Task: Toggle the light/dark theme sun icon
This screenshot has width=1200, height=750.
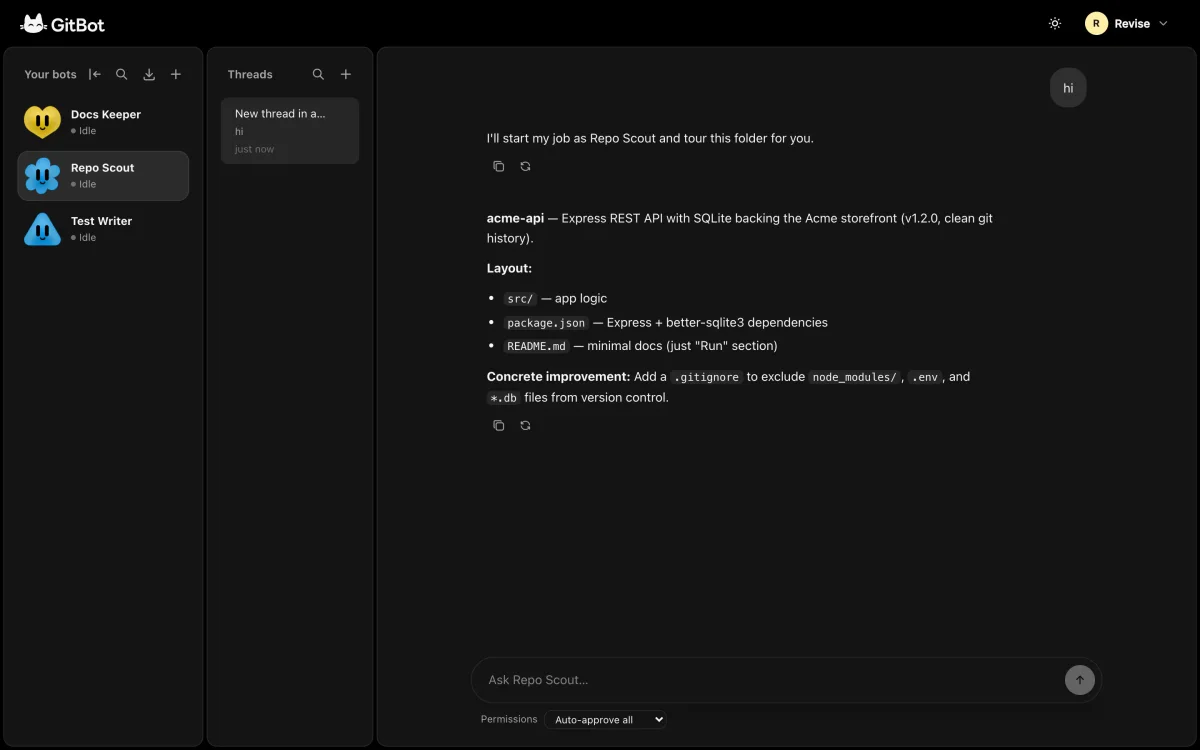Action: point(1055,23)
